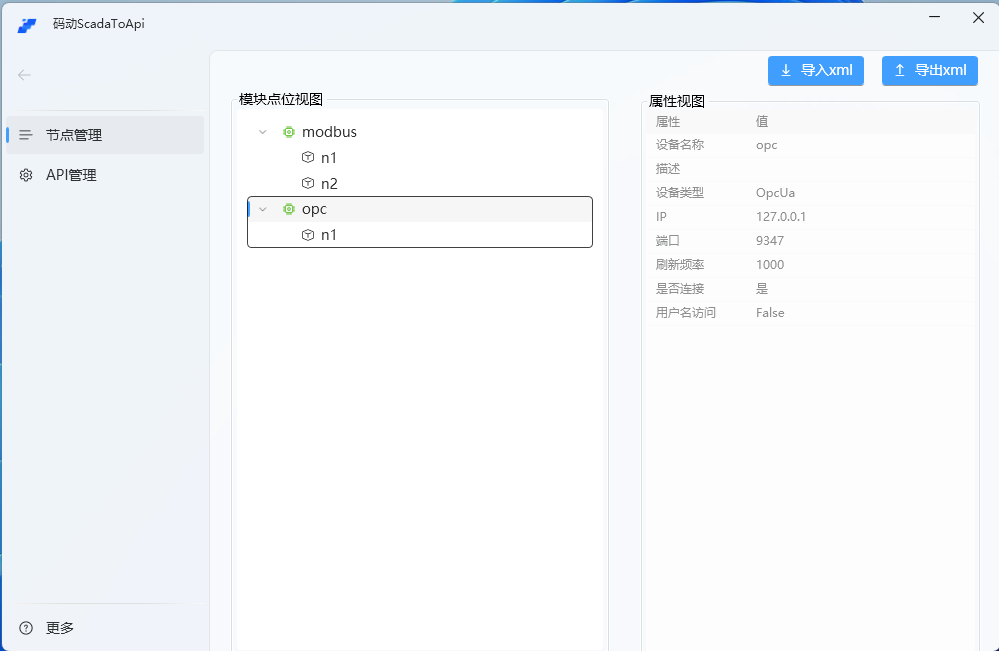Click the hexagon icon beside node n2
The height and width of the screenshot is (651, 999).
[x=307, y=183]
